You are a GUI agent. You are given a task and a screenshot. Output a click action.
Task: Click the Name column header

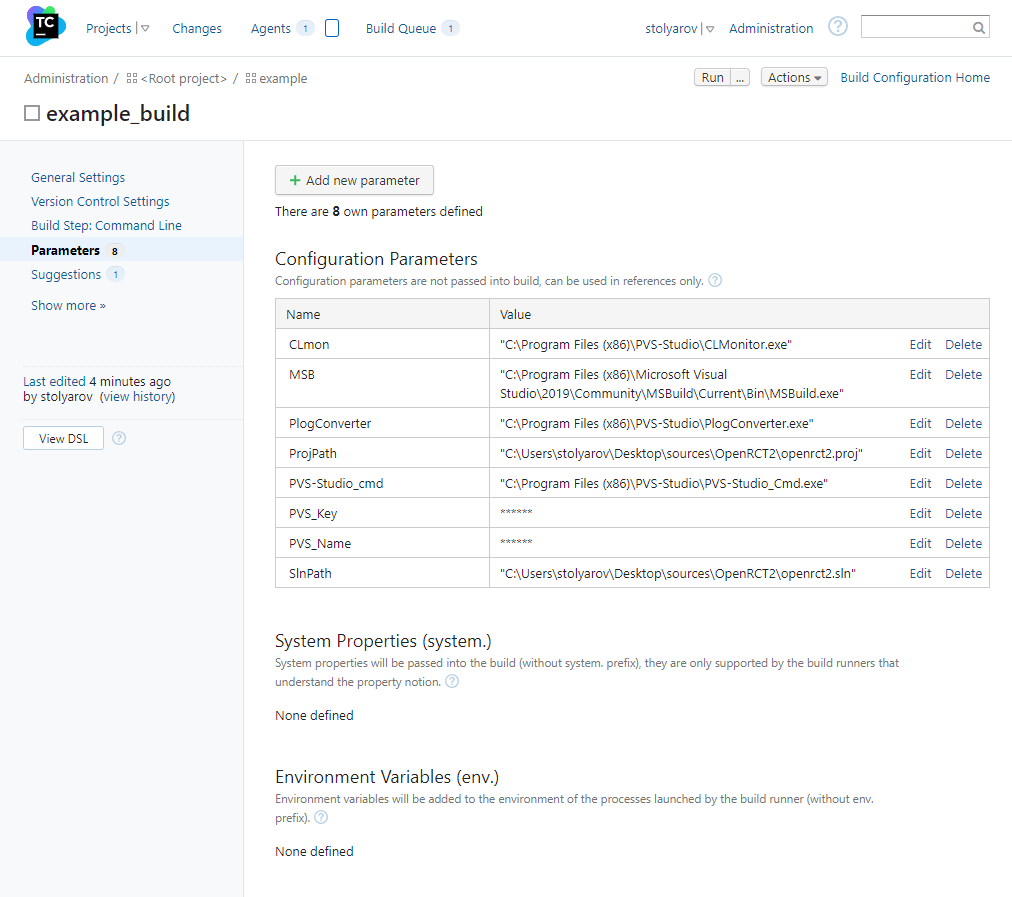tap(382, 314)
